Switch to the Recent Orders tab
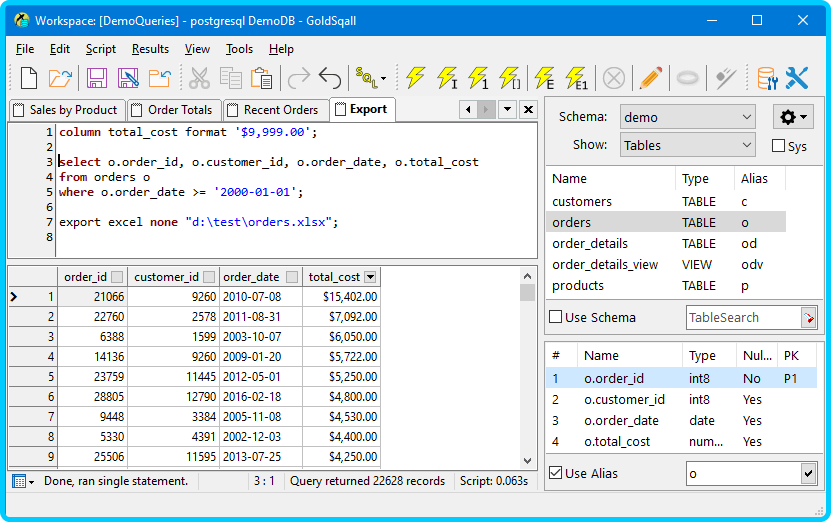Image resolution: width=831 pixels, height=522 pixels. (x=275, y=110)
